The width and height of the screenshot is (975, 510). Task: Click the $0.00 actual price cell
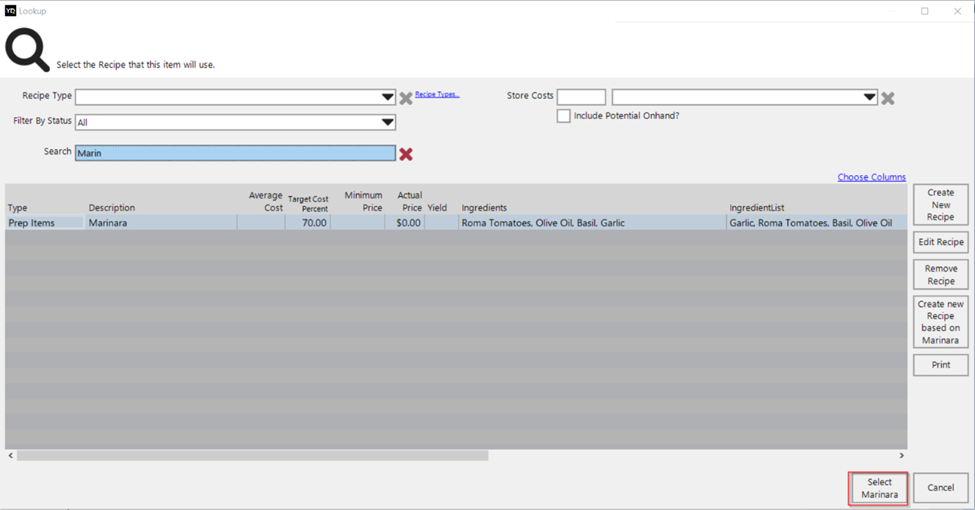(x=404, y=223)
